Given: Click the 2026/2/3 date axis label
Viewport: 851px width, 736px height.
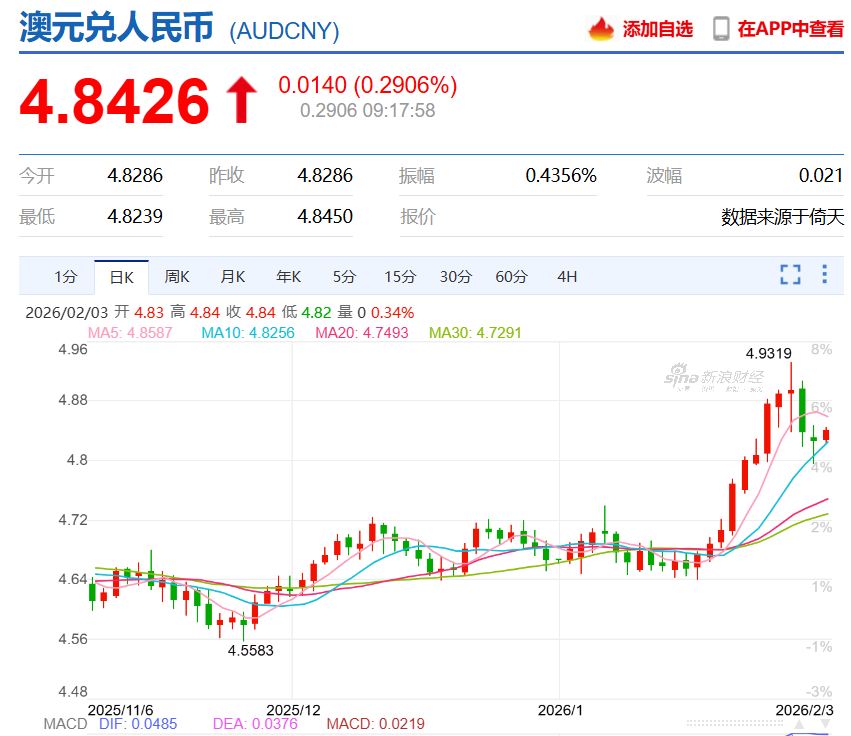Looking at the screenshot, I should coord(804,710).
